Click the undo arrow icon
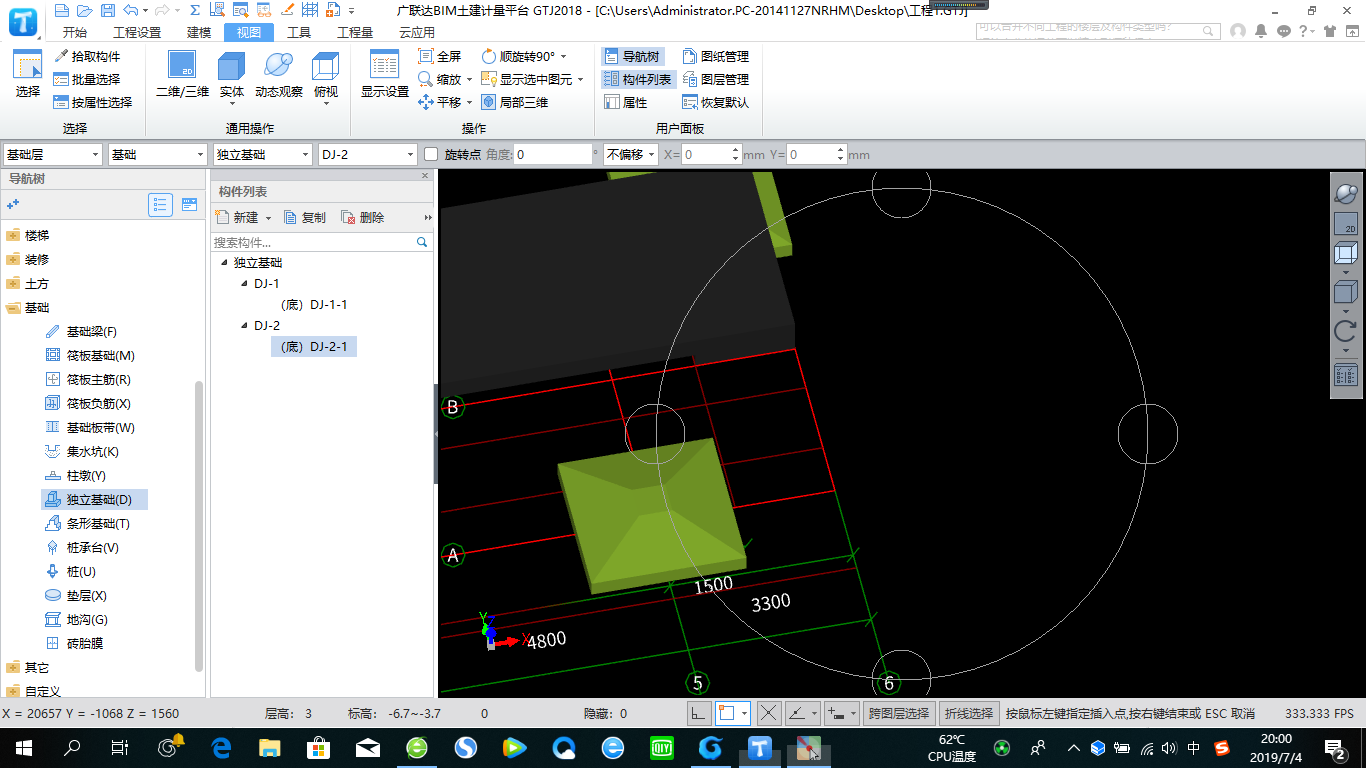 pos(131,10)
